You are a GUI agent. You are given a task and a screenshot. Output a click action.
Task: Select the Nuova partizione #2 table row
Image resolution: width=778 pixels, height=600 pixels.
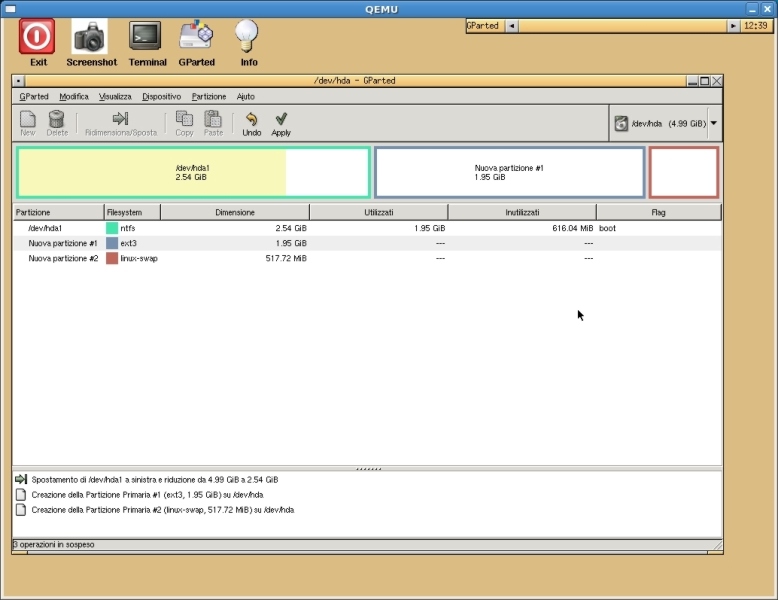click(367, 258)
